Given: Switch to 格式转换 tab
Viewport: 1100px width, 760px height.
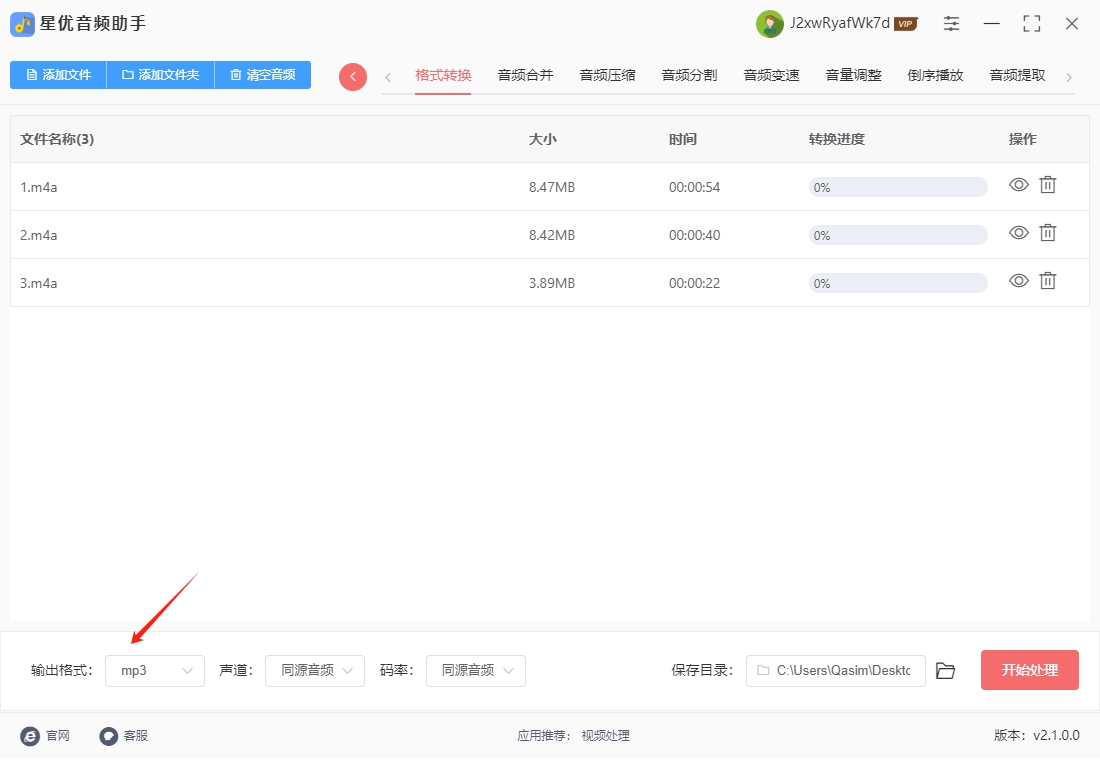Looking at the screenshot, I should click(443, 75).
